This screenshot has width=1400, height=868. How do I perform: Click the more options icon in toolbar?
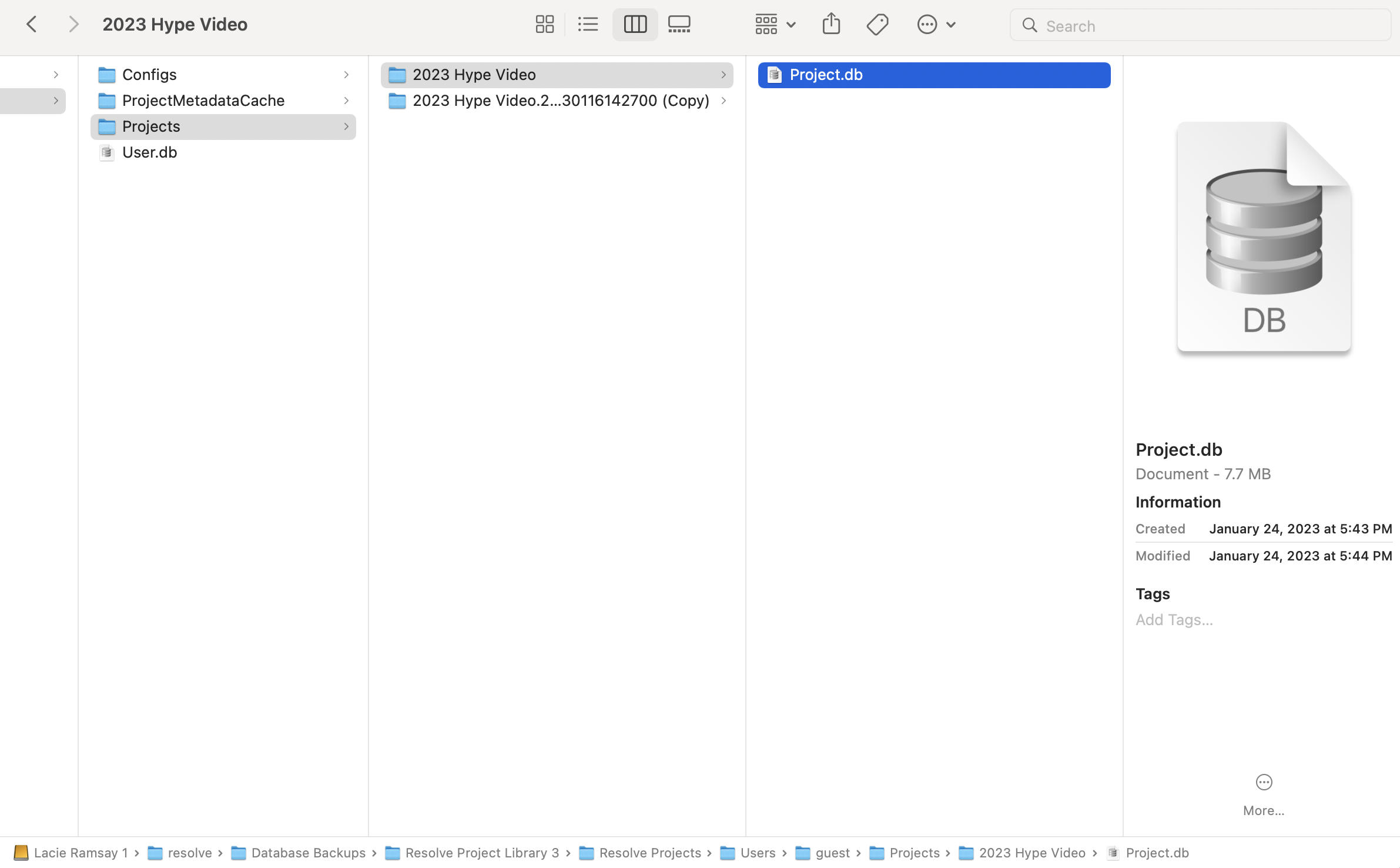point(928,23)
